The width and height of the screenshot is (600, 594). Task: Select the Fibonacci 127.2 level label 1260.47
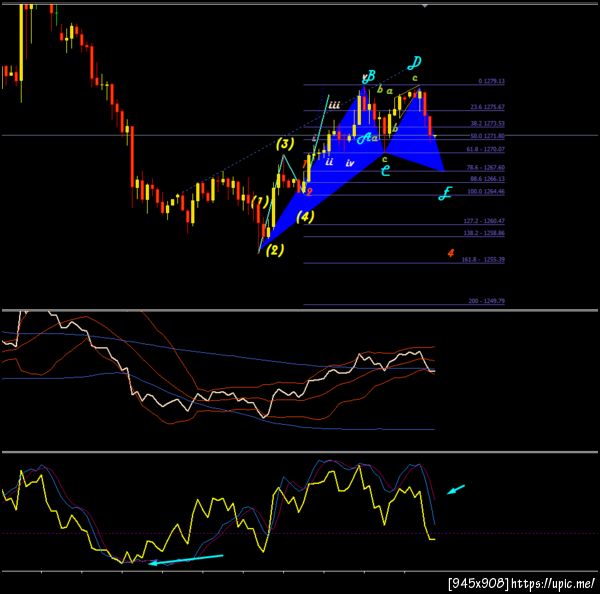click(484, 221)
